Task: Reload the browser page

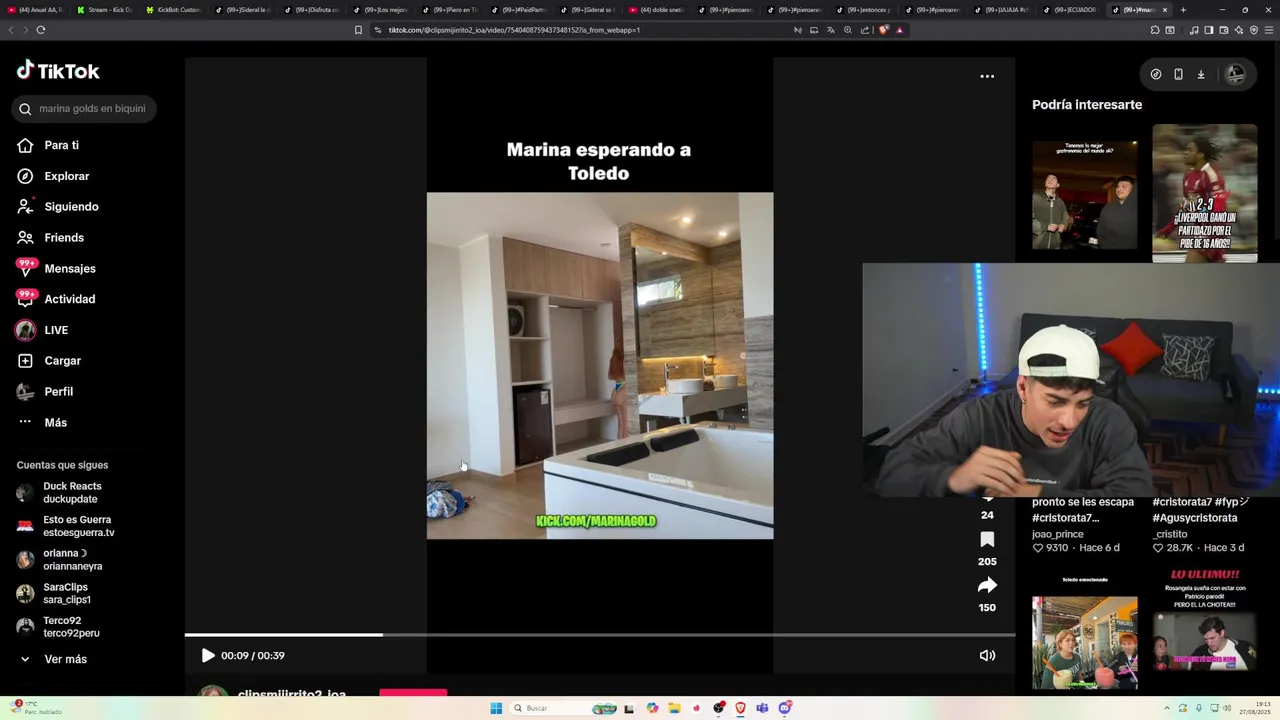Action: point(40,30)
